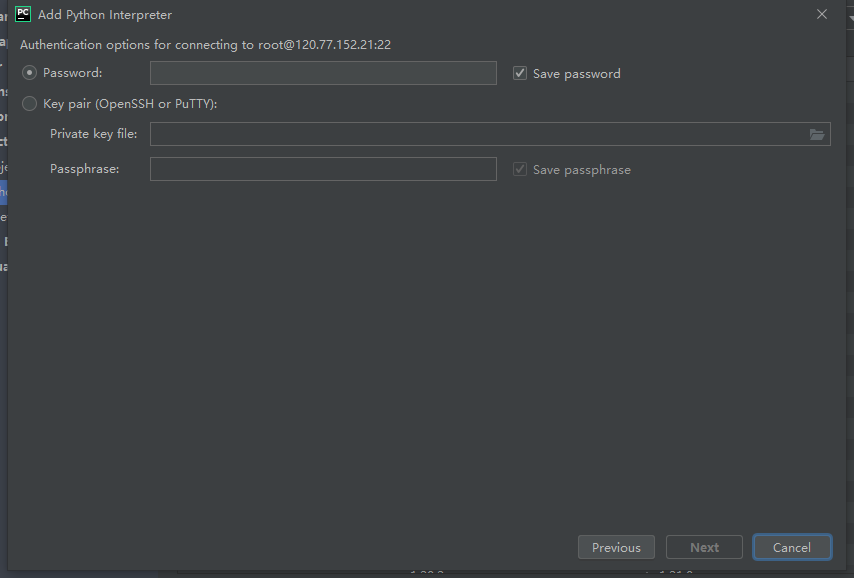This screenshot has height=578, width=854.
Task: Click the "Save passphrase" label text
Action: coord(582,169)
